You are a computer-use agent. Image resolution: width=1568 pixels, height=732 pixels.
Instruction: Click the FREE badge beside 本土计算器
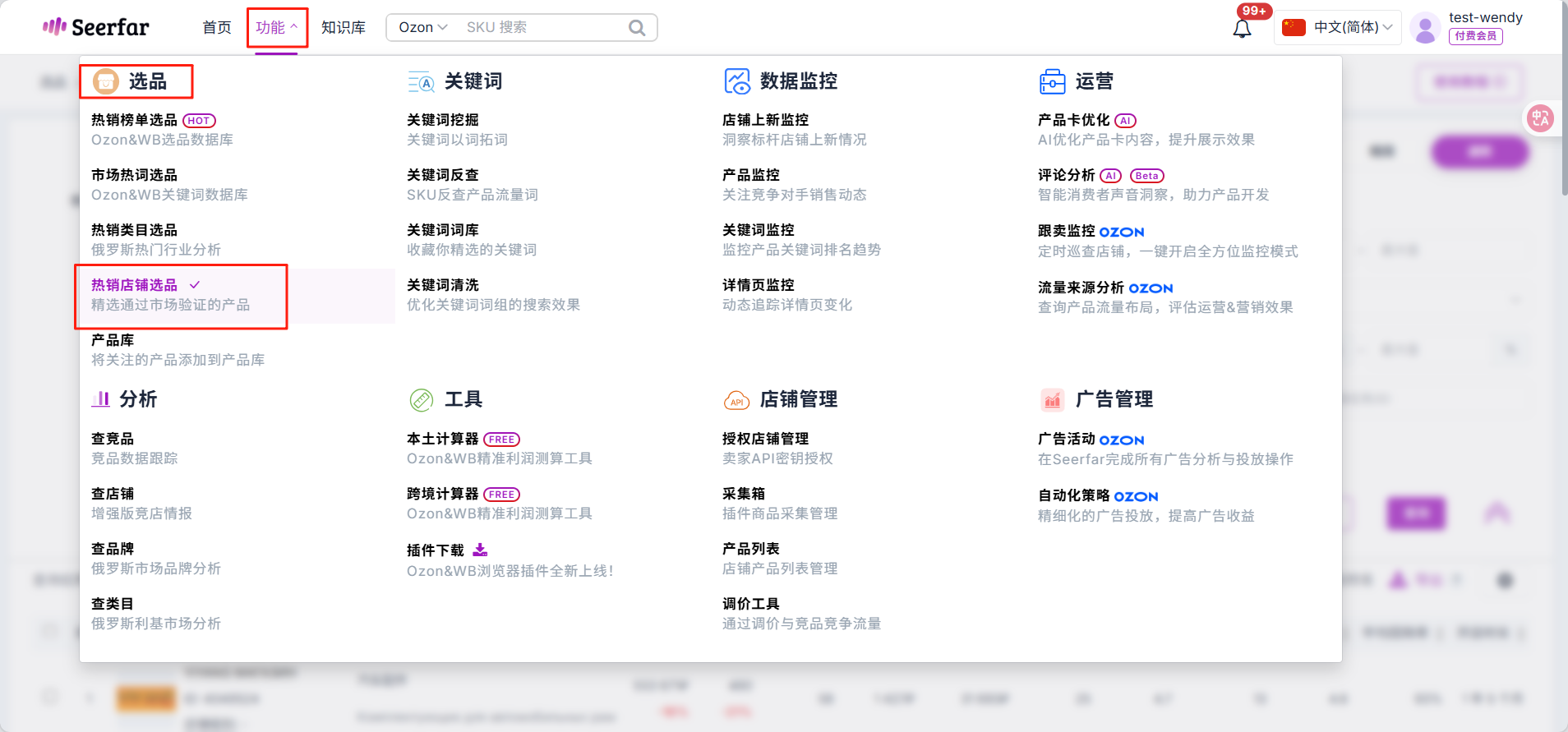tap(501, 439)
